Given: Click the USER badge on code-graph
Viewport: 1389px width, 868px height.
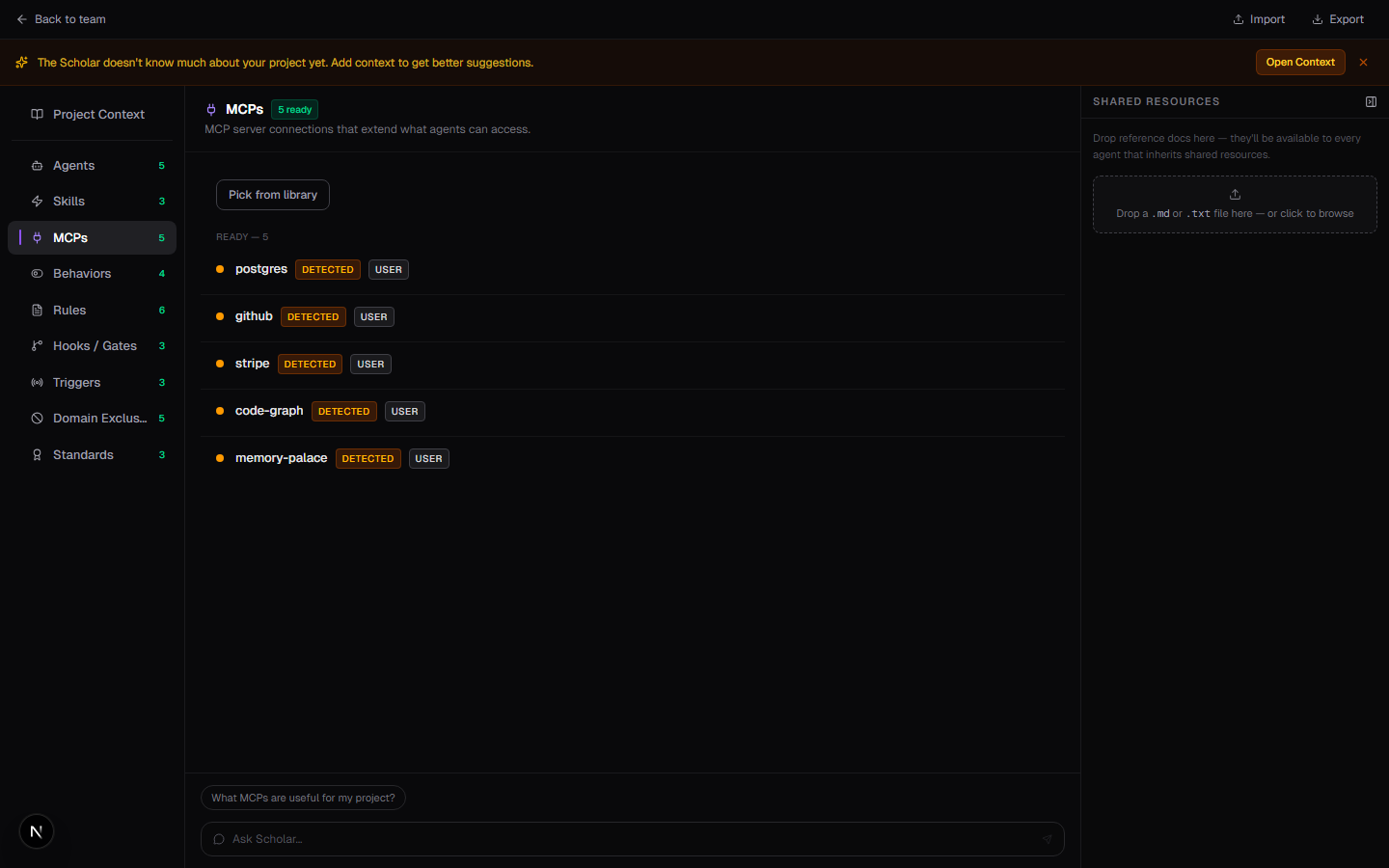Looking at the screenshot, I should point(405,412).
